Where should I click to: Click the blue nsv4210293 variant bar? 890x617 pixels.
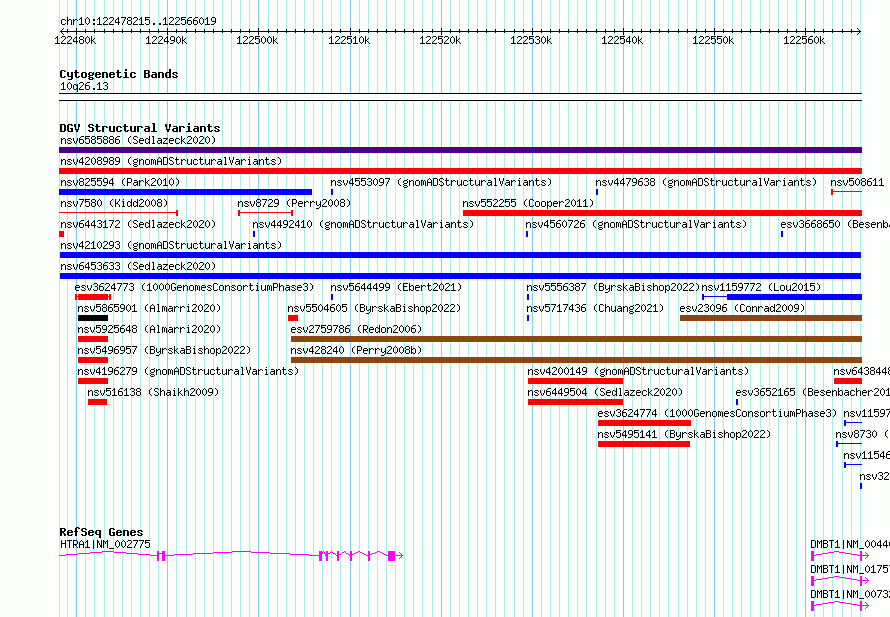tap(460, 255)
